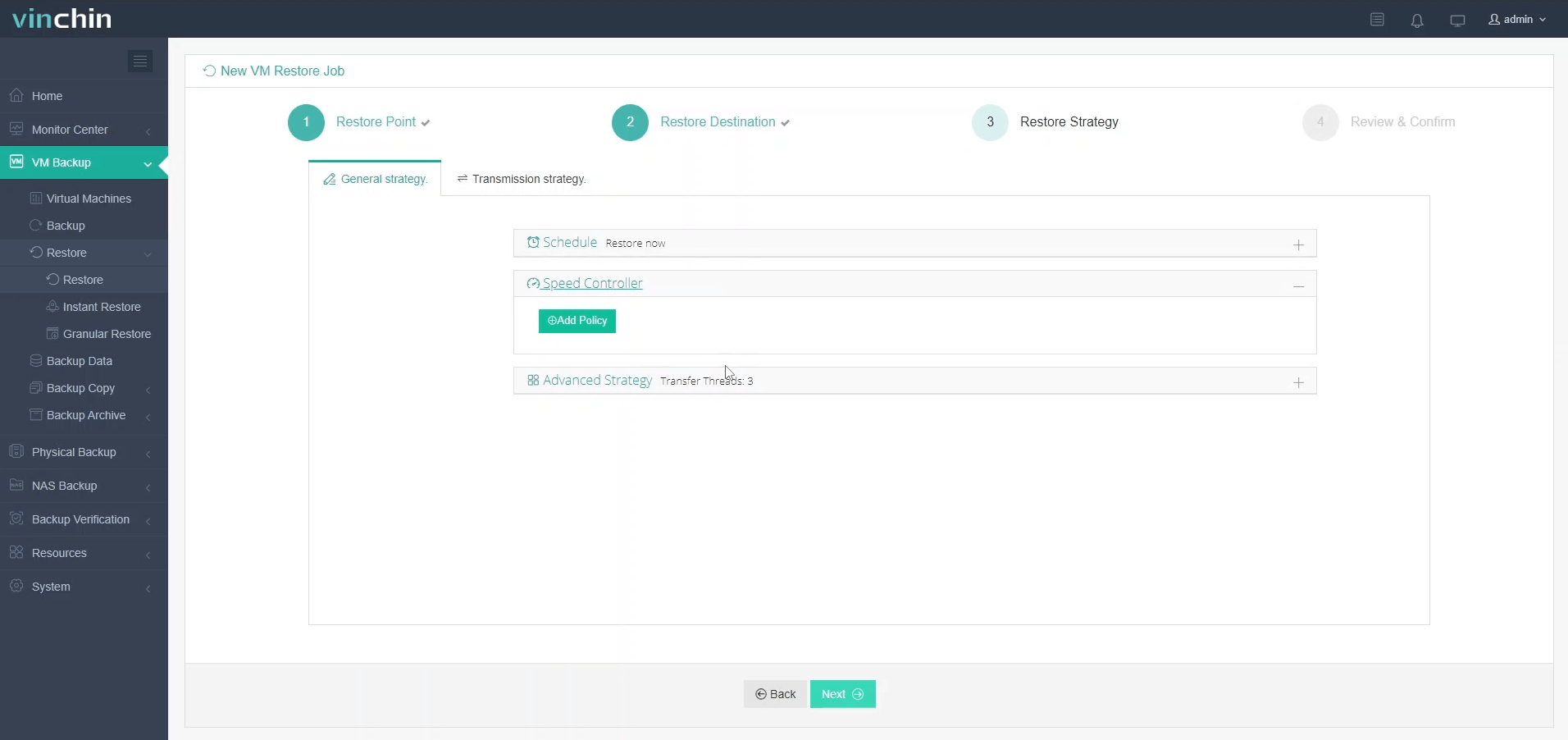Collapse the Restore submenu chevron
This screenshot has height=740, width=1568.
(x=148, y=254)
